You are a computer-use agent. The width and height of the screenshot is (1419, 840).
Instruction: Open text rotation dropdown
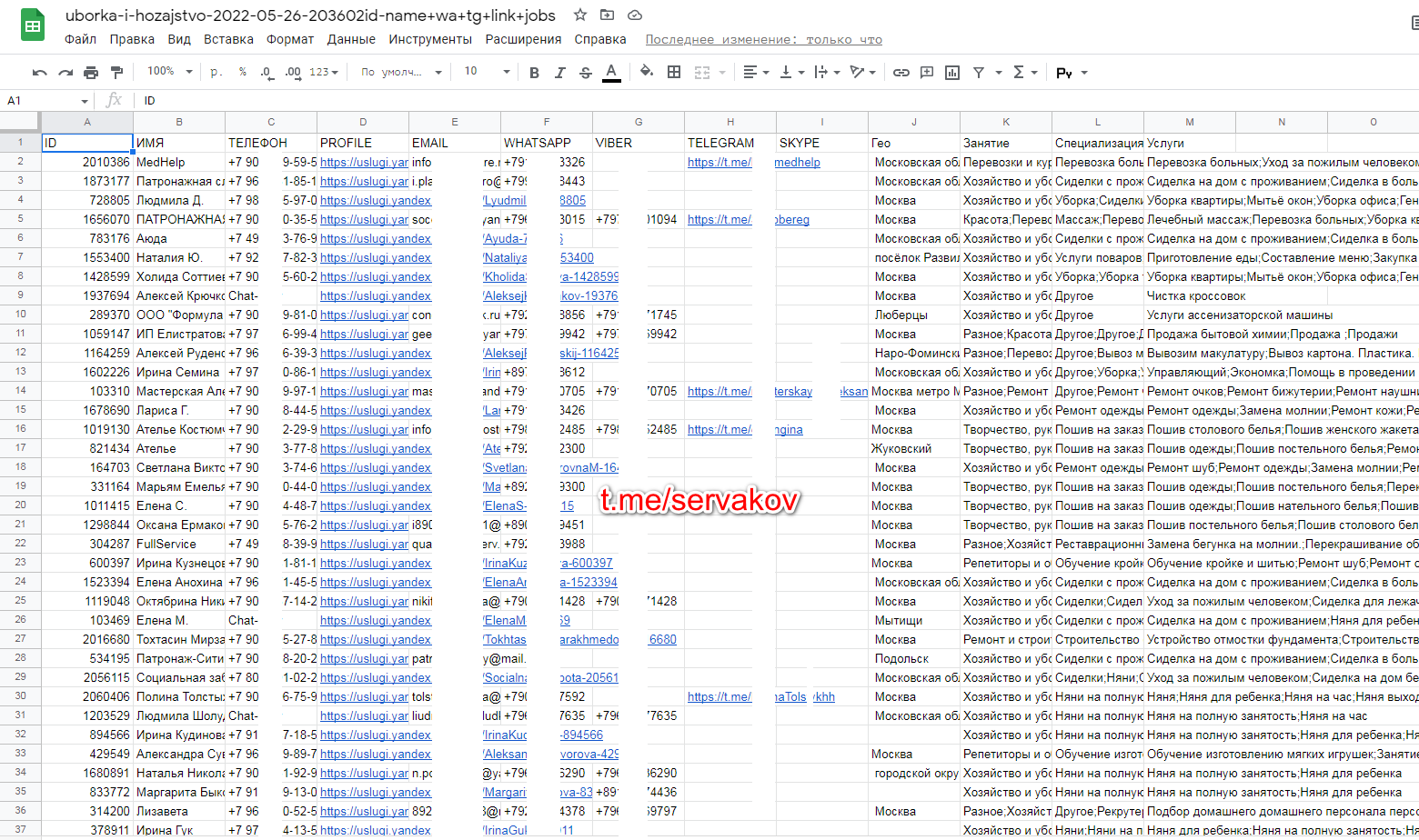tap(862, 72)
